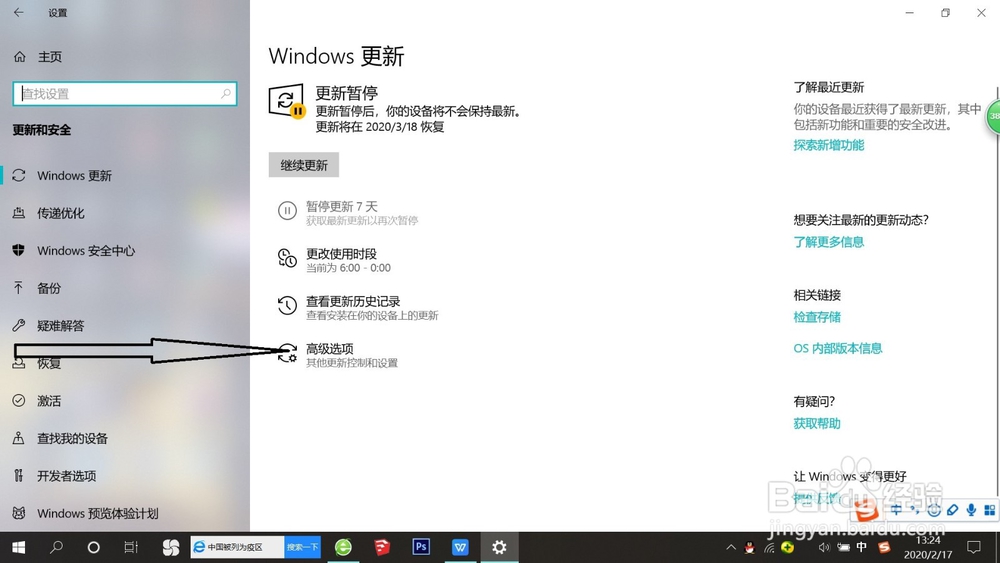The width and height of the screenshot is (1000, 563).
Task: Click 暂停更新 7 天 option
Action: tap(348, 212)
